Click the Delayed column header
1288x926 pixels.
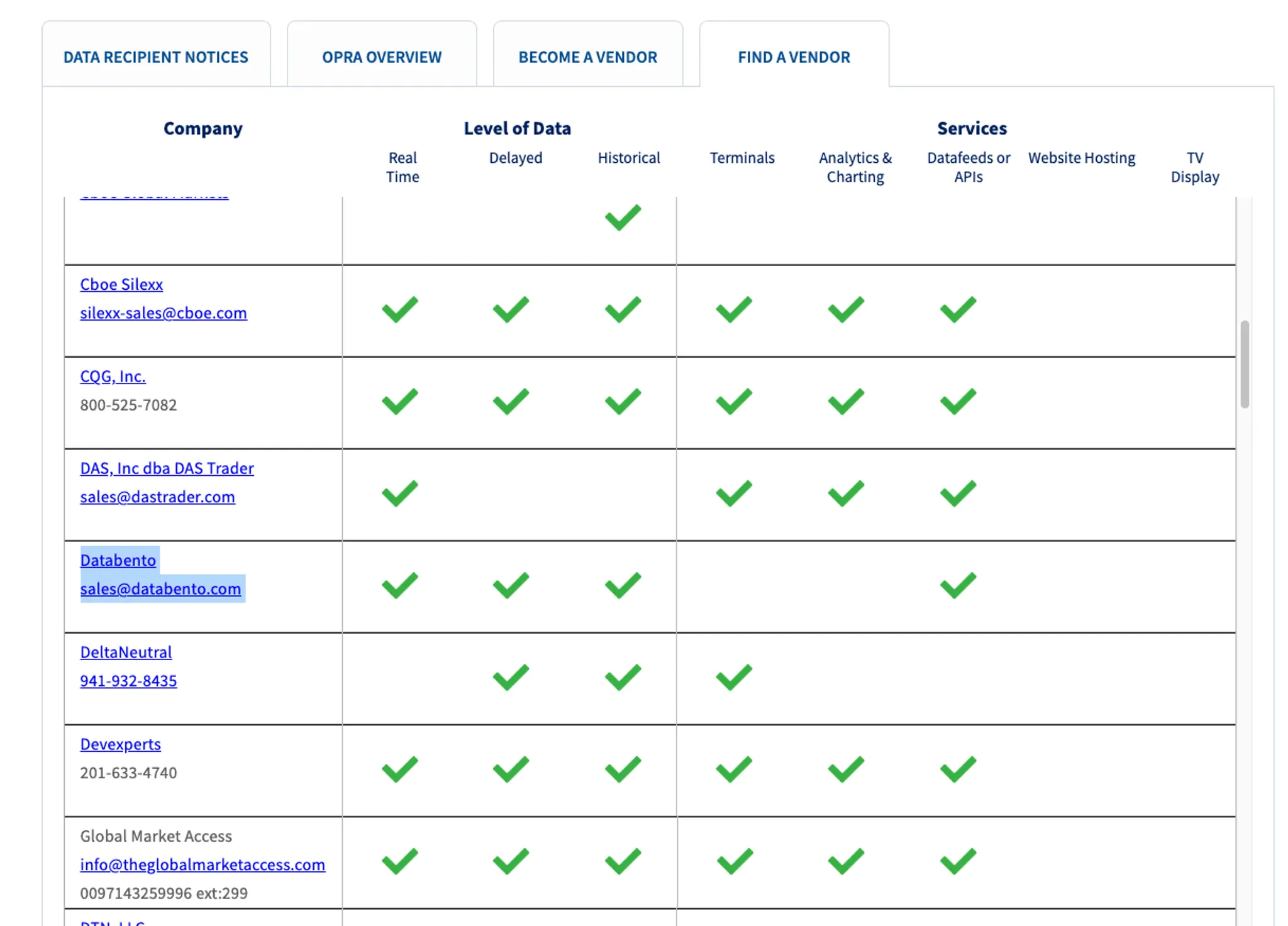click(516, 158)
